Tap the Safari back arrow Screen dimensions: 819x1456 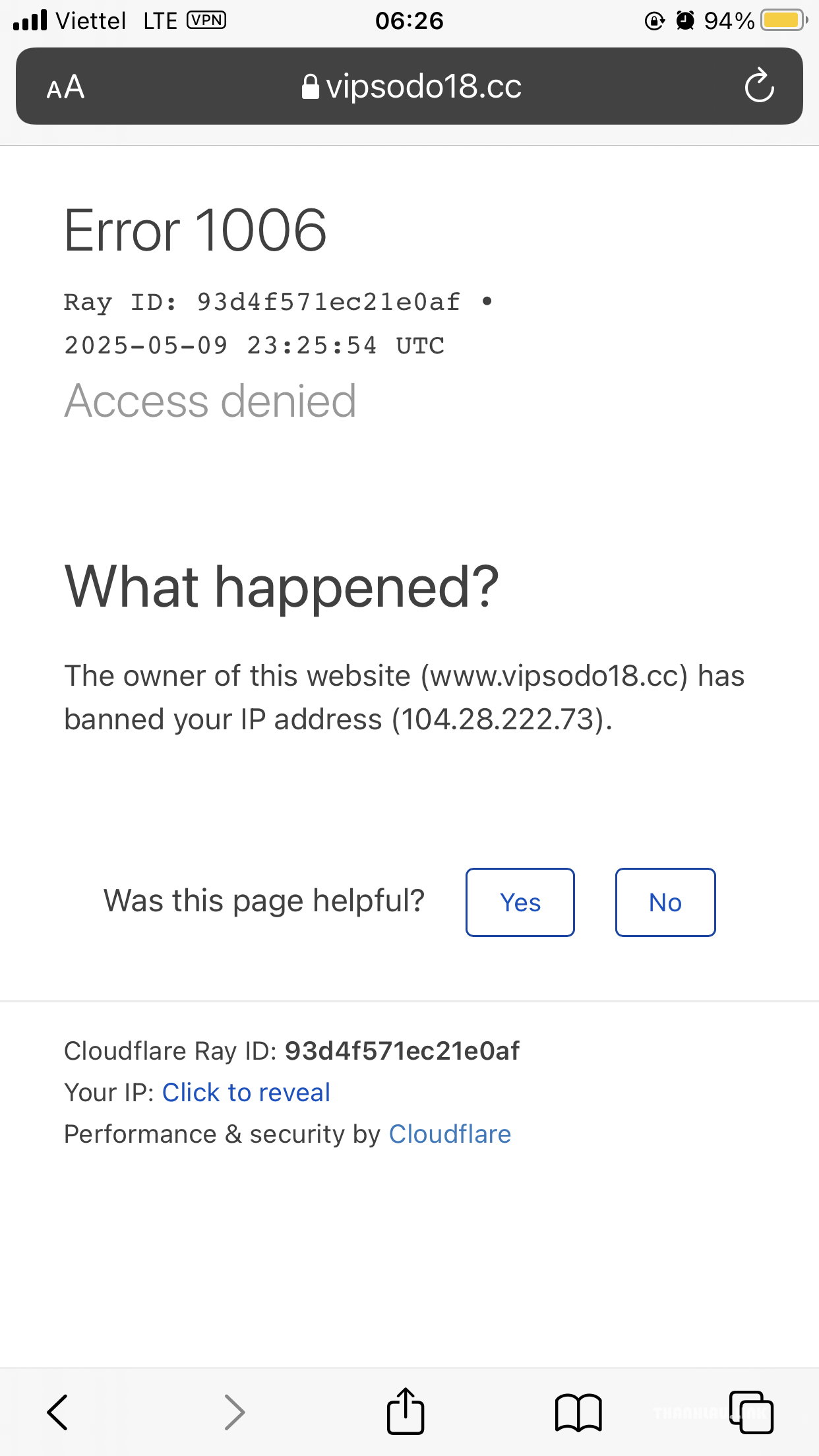pos(57,1412)
